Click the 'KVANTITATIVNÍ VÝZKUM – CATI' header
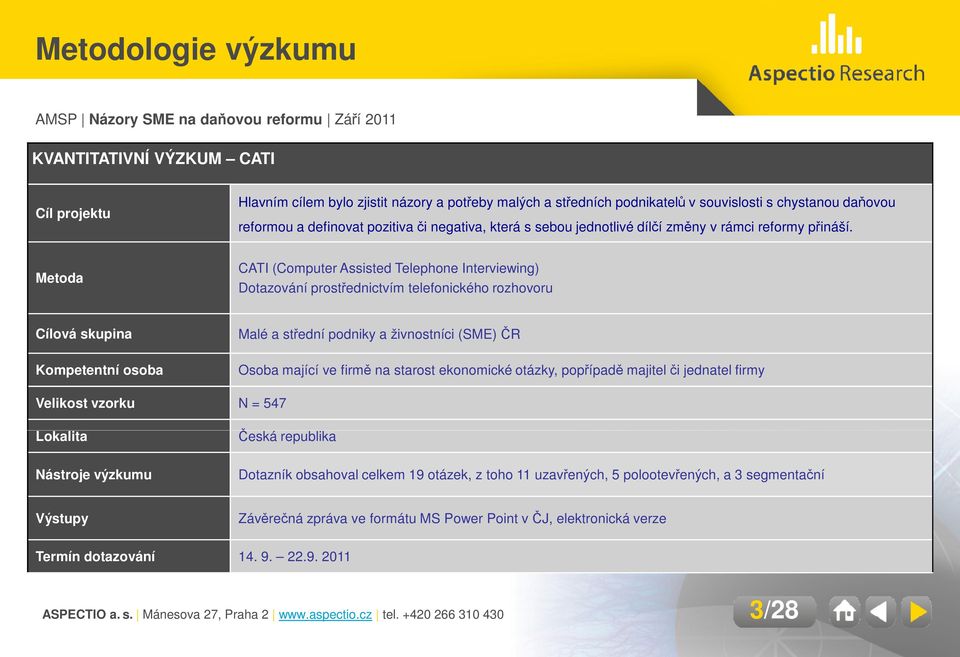 pyautogui.click(x=154, y=159)
